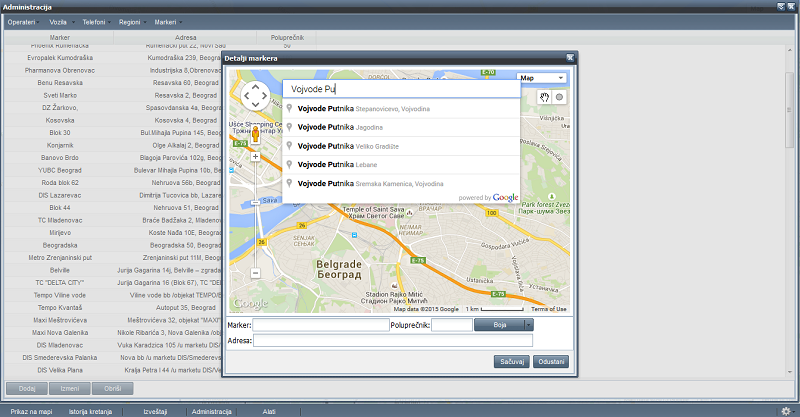Image resolution: width=800 pixels, height=417 pixels.
Task: Click the Odustani button
Action: tap(551, 361)
